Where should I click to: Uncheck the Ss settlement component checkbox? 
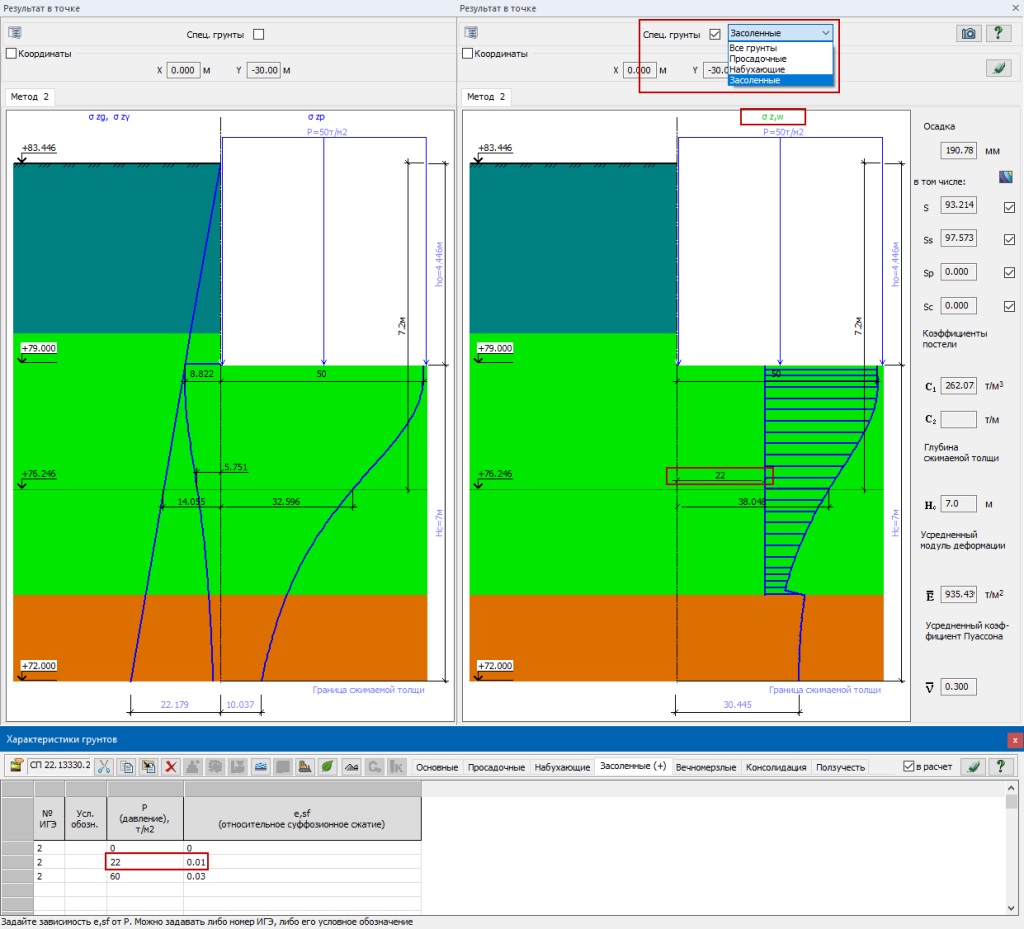(1009, 240)
